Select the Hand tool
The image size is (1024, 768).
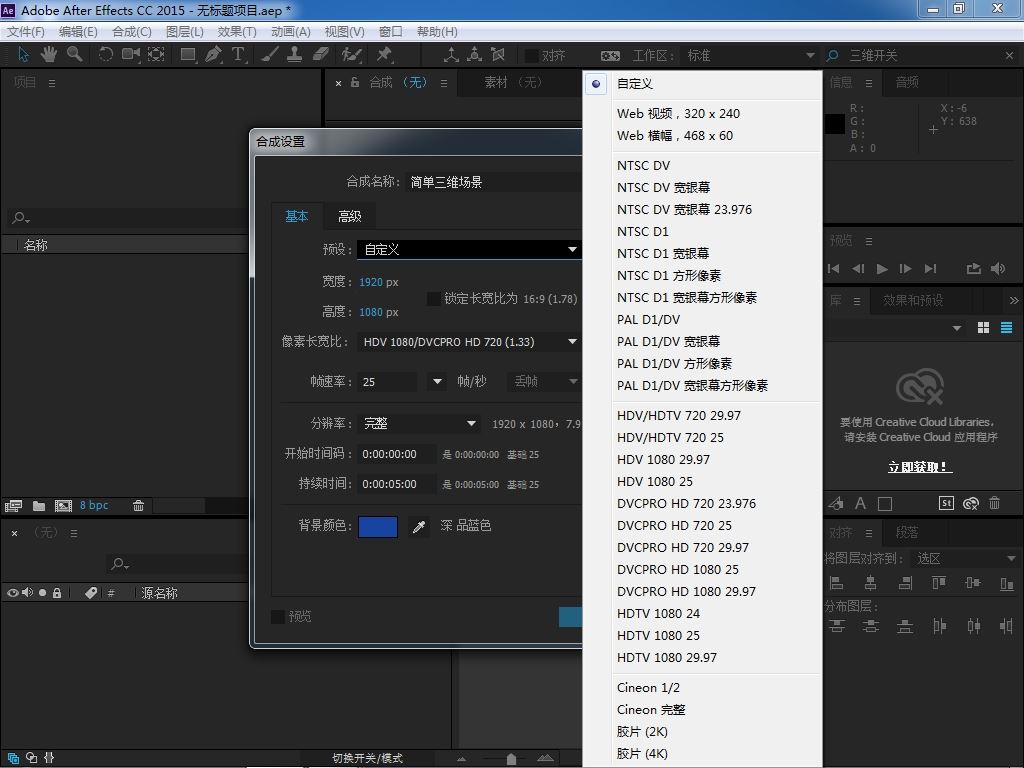click(x=48, y=54)
